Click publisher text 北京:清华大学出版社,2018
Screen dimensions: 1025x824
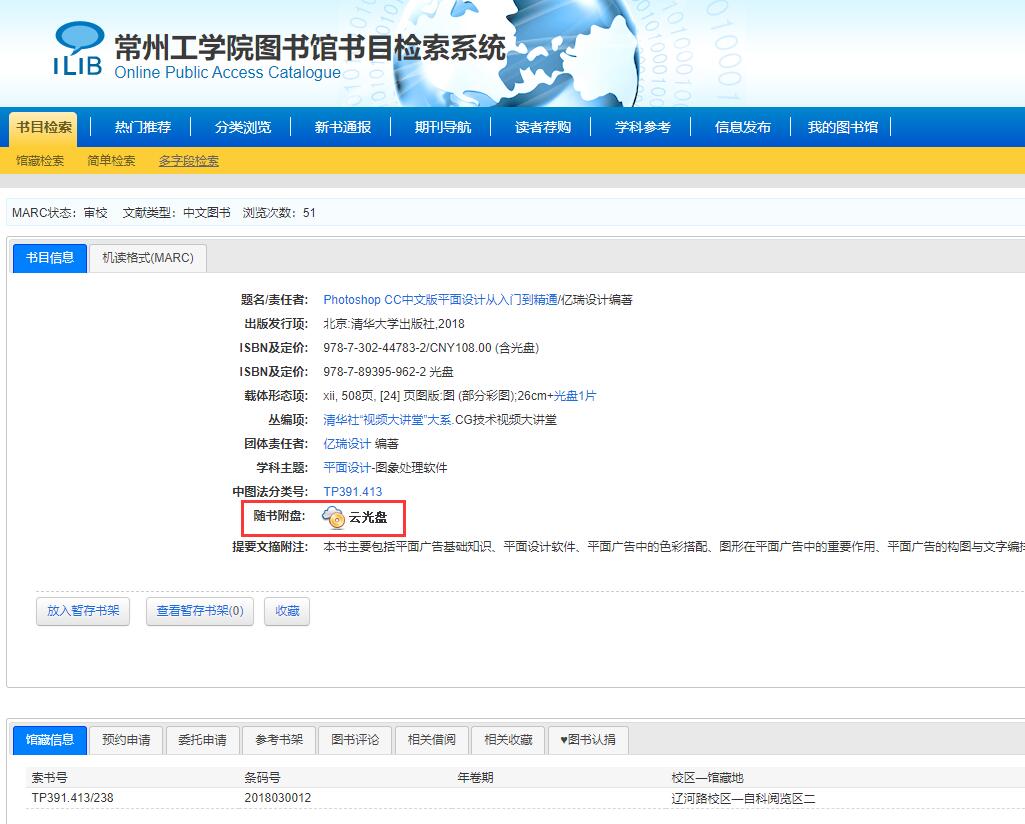pyautogui.click(x=394, y=323)
